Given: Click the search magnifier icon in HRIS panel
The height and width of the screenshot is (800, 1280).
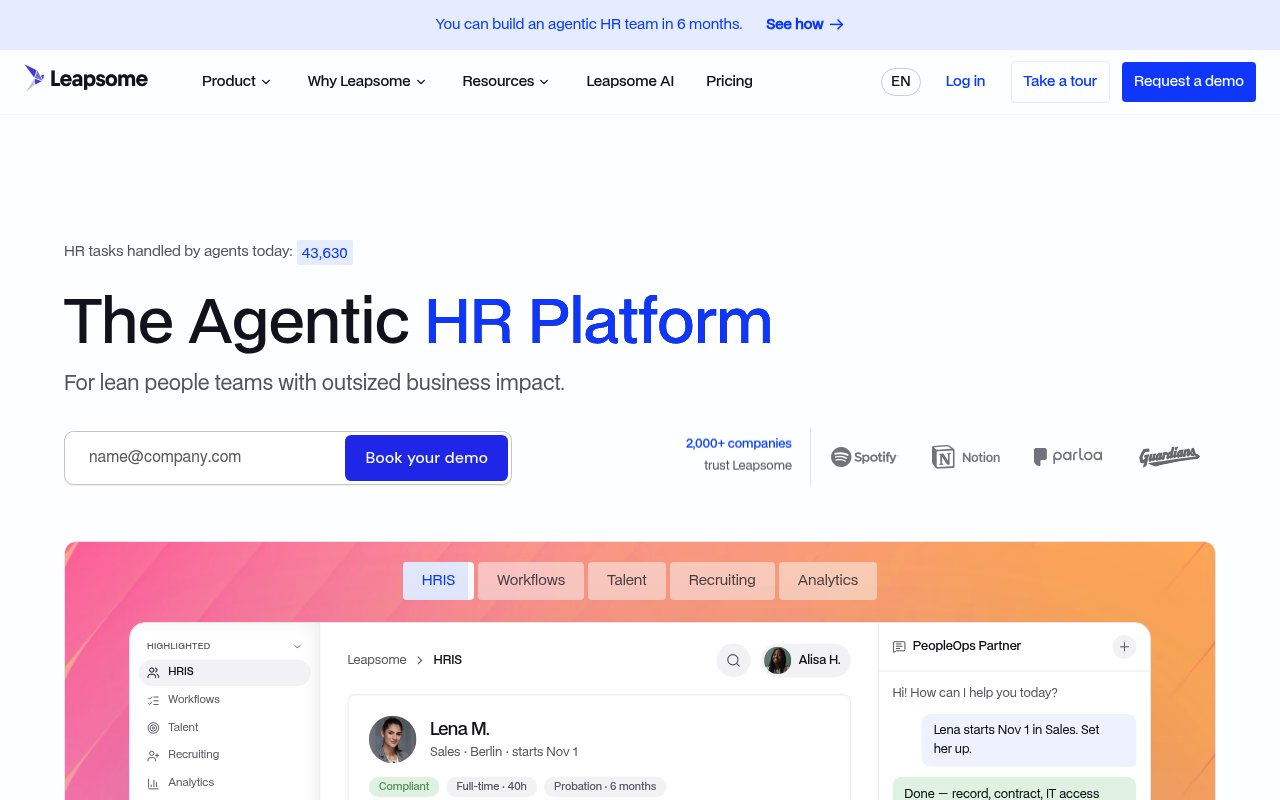Looking at the screenshot, I should click(733, 660).
